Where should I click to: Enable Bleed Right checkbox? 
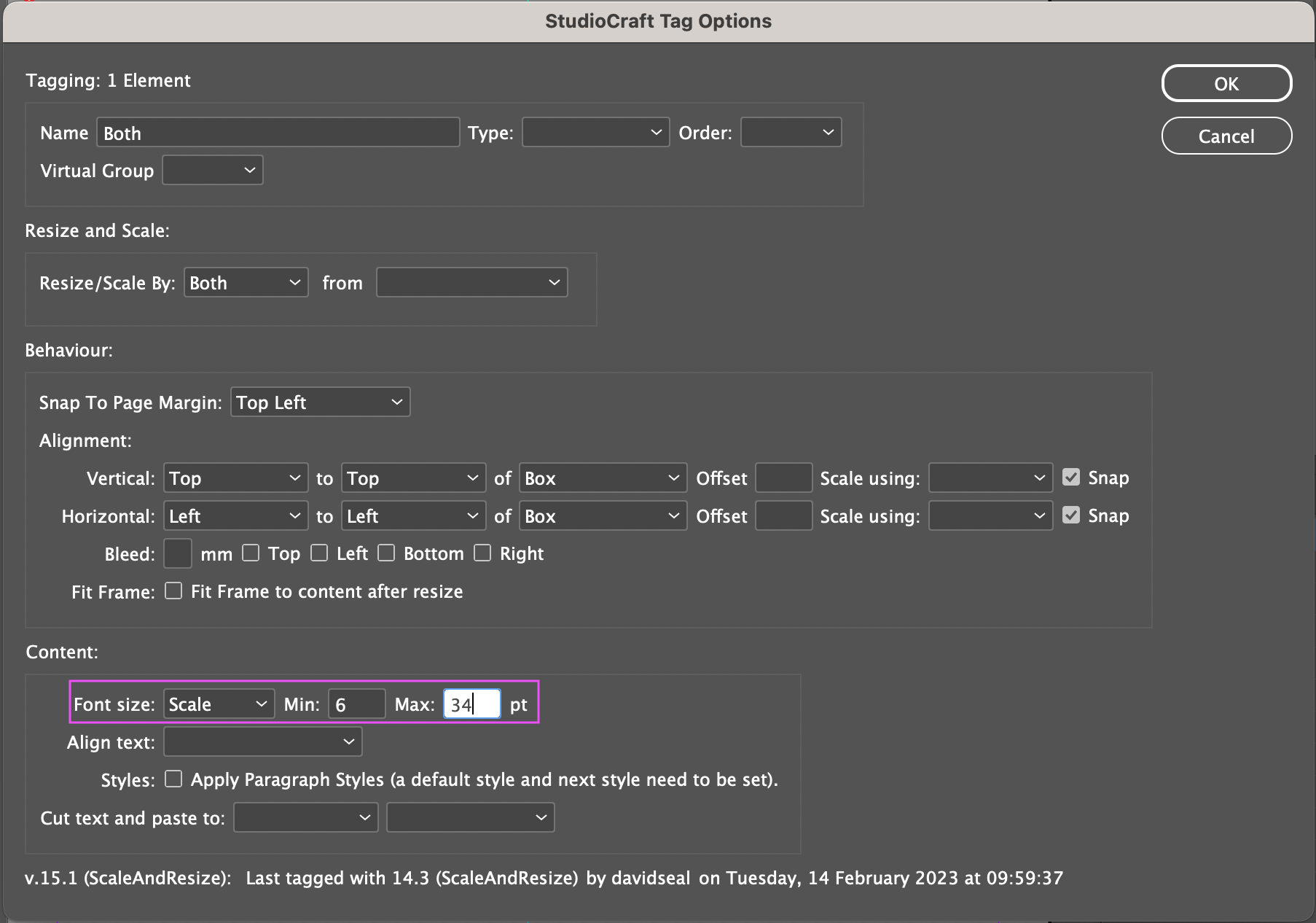[482, 553]
